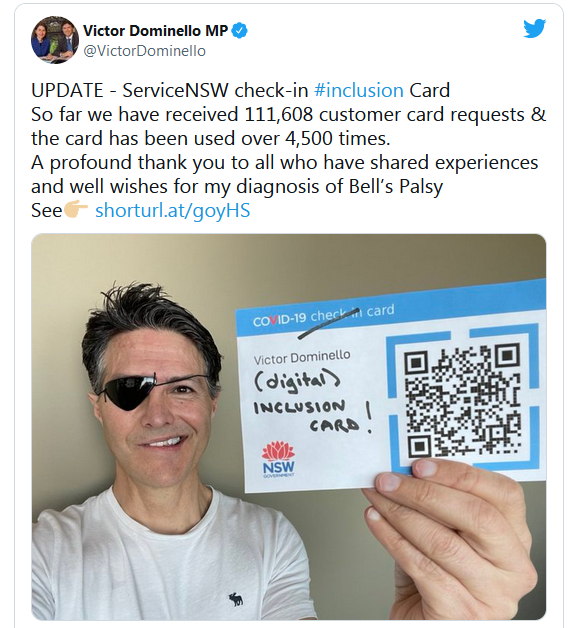This screenshot has height=628, width=576.
Task: Click the pointing hand emoji
Action: (76, 209)
